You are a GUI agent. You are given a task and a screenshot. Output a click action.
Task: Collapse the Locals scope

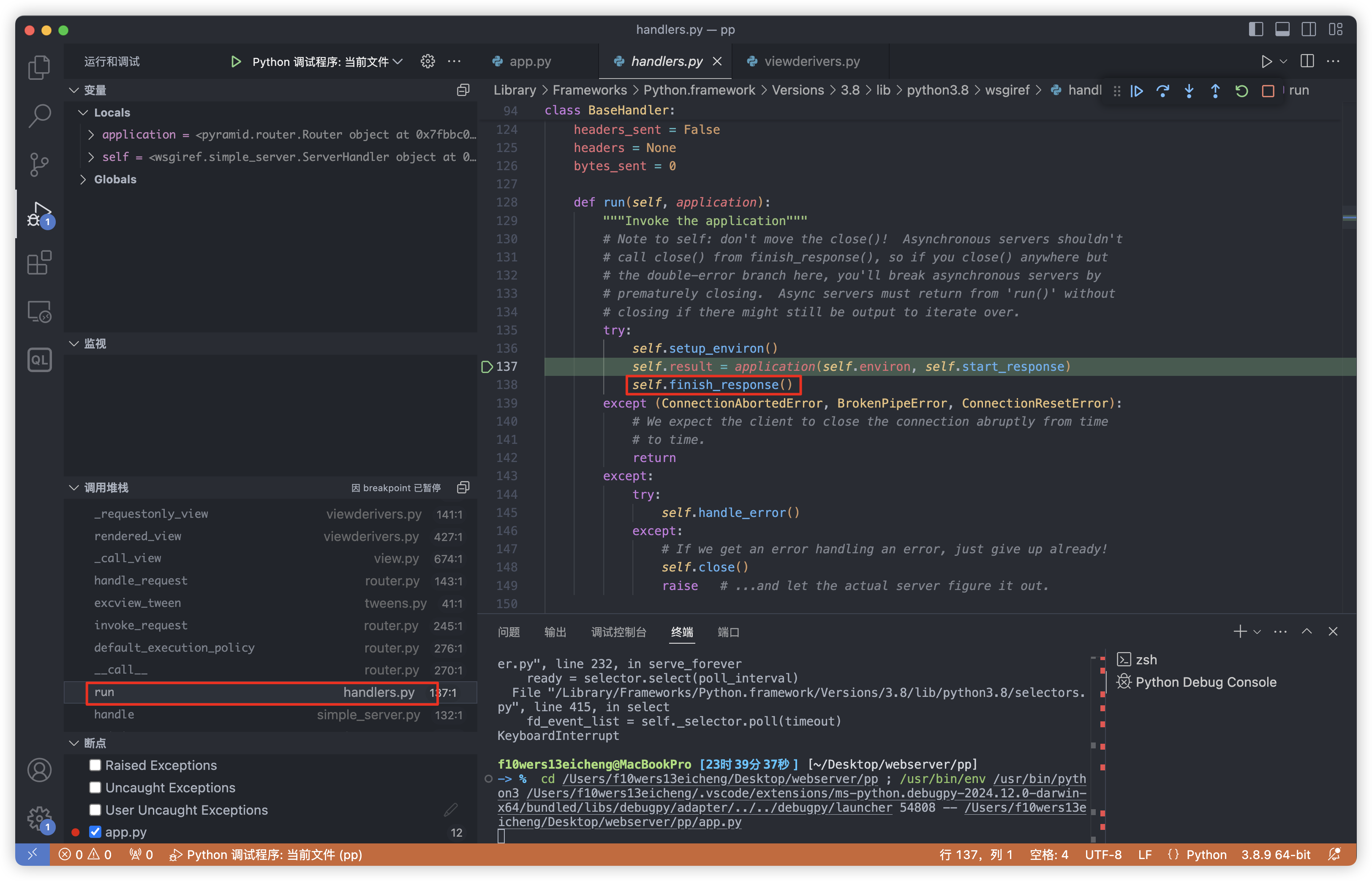[83, 112]
